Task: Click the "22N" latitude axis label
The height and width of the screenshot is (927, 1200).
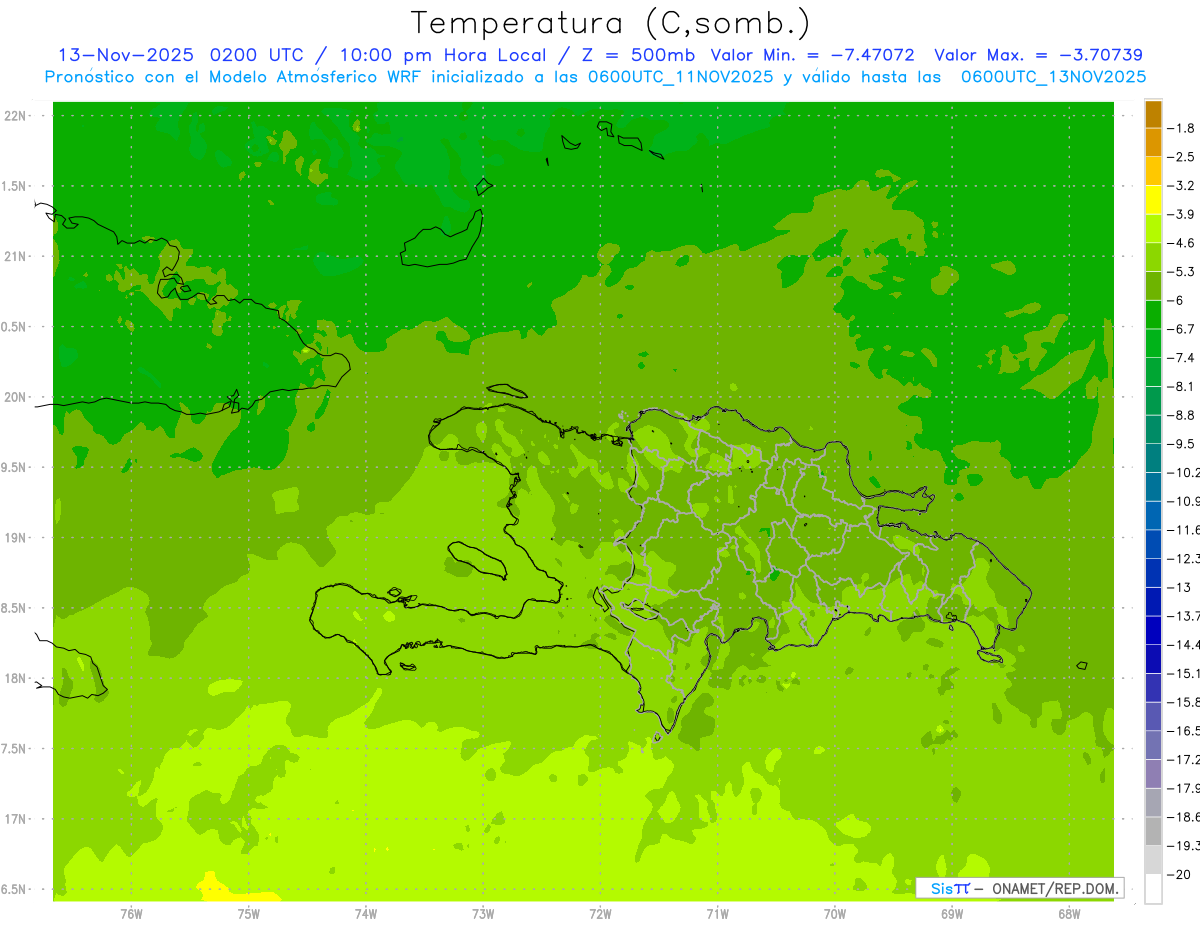Action: point(15,116)
